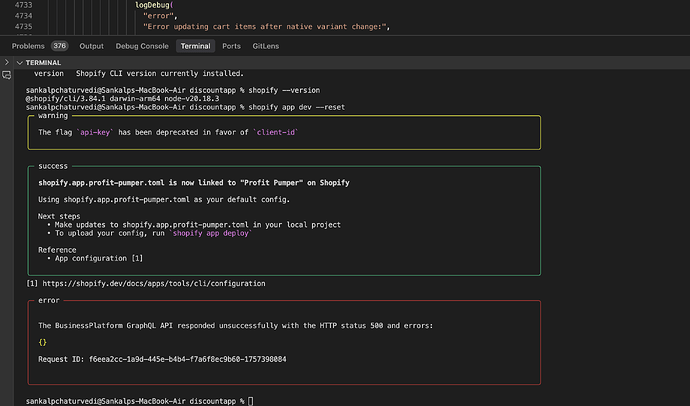Switch to the Output tab
Viewport: 690px width, 406px height.
[91, 46]
